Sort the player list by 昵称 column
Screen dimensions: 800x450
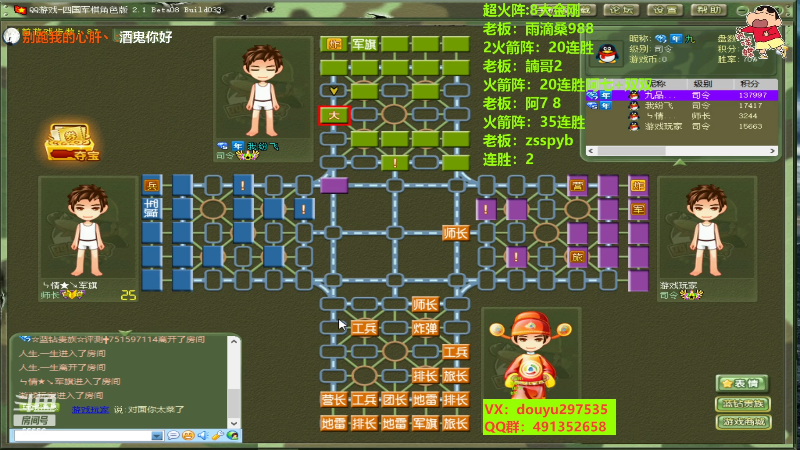click(658, 84)
